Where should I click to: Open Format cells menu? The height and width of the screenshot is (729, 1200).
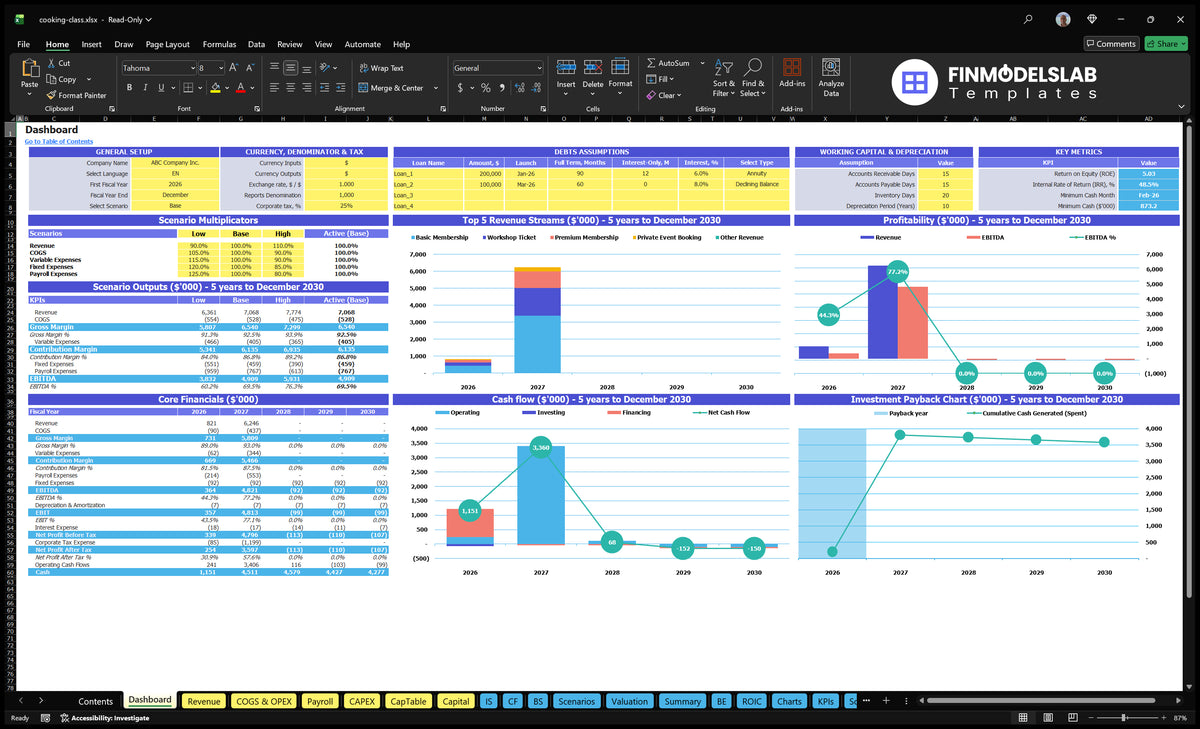(620, 76)
